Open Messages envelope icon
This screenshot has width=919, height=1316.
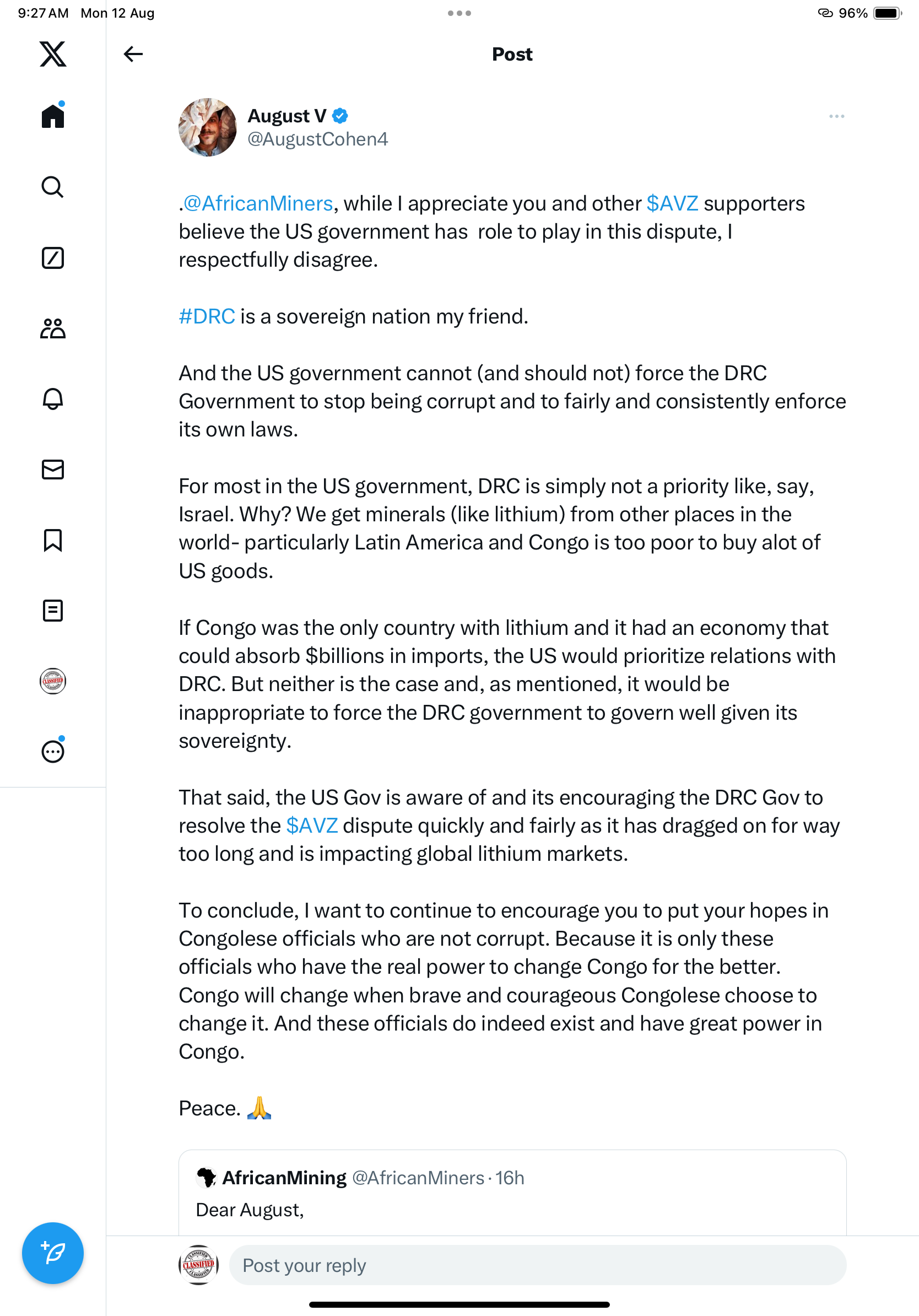pos(53,470)
